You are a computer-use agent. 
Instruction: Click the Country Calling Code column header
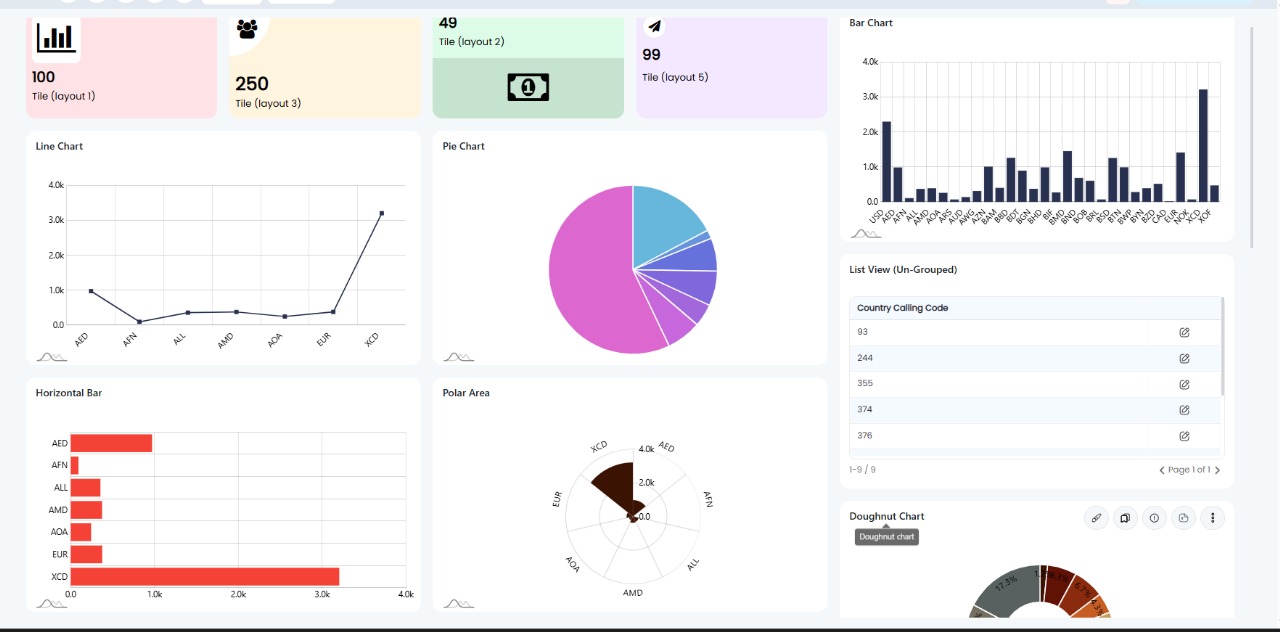[903, 307]
